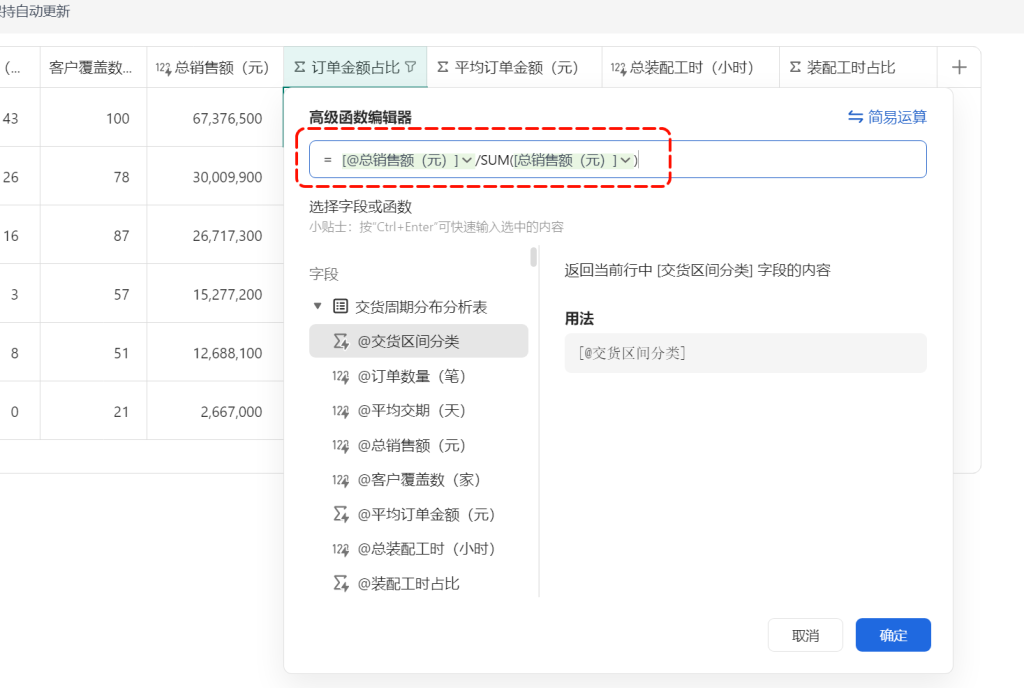This screenshot has height=688, width=1024.
Task: Click the 选择字段或函数 label
Action: tap(360, 207)
